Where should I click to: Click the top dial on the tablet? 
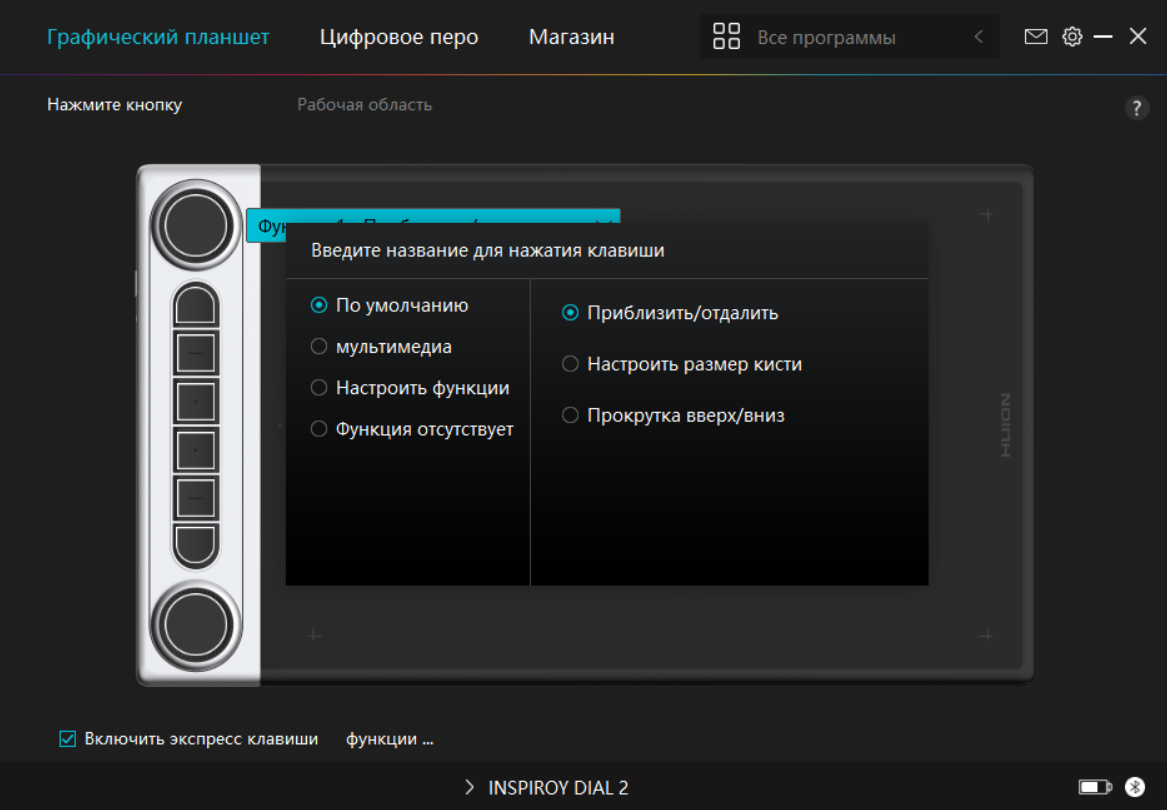pyautogui.click(x=195, y=225)
